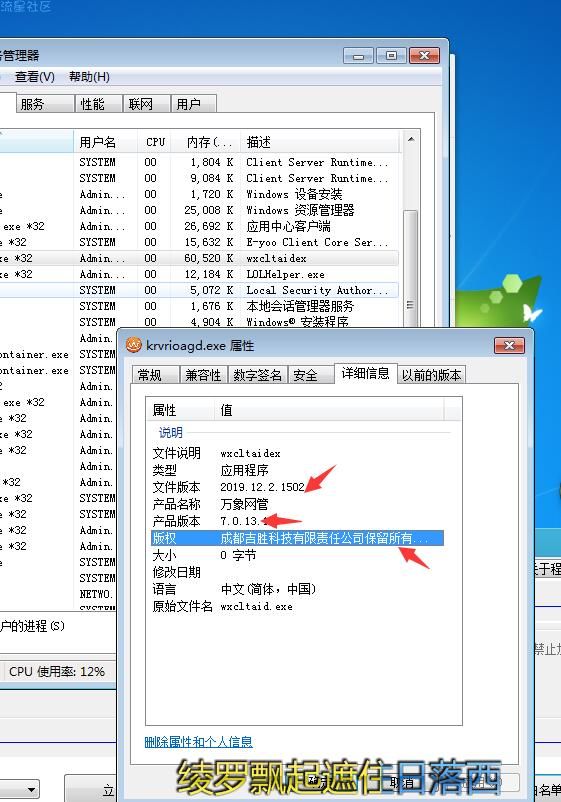Image resolution: width=561 pixels, height=802 pixels.
Task: Select the Windows 资源管理器 process row
Action: tap(199, 210)
